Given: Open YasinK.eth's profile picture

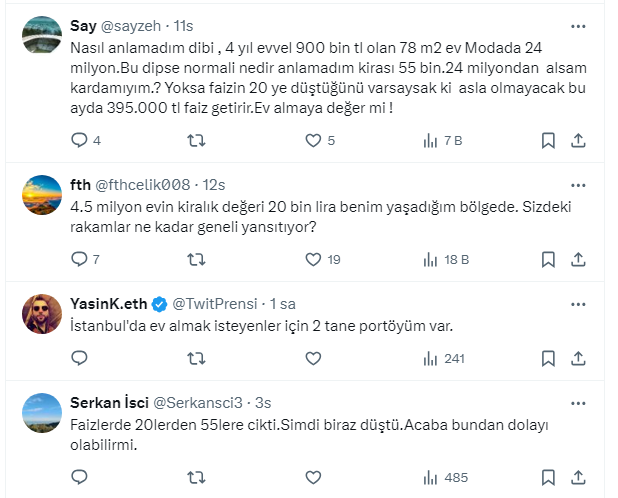Looking at the screenshot, I should [42, 314].
